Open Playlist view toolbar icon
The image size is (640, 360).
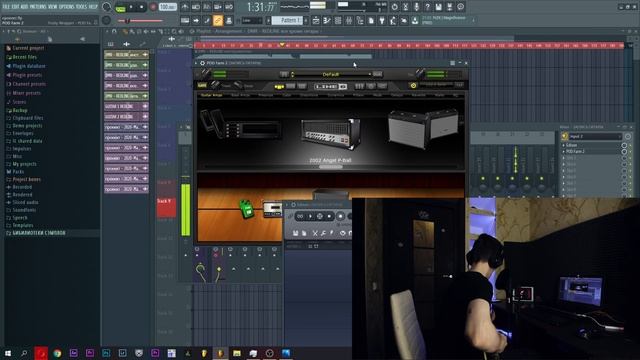316,20
